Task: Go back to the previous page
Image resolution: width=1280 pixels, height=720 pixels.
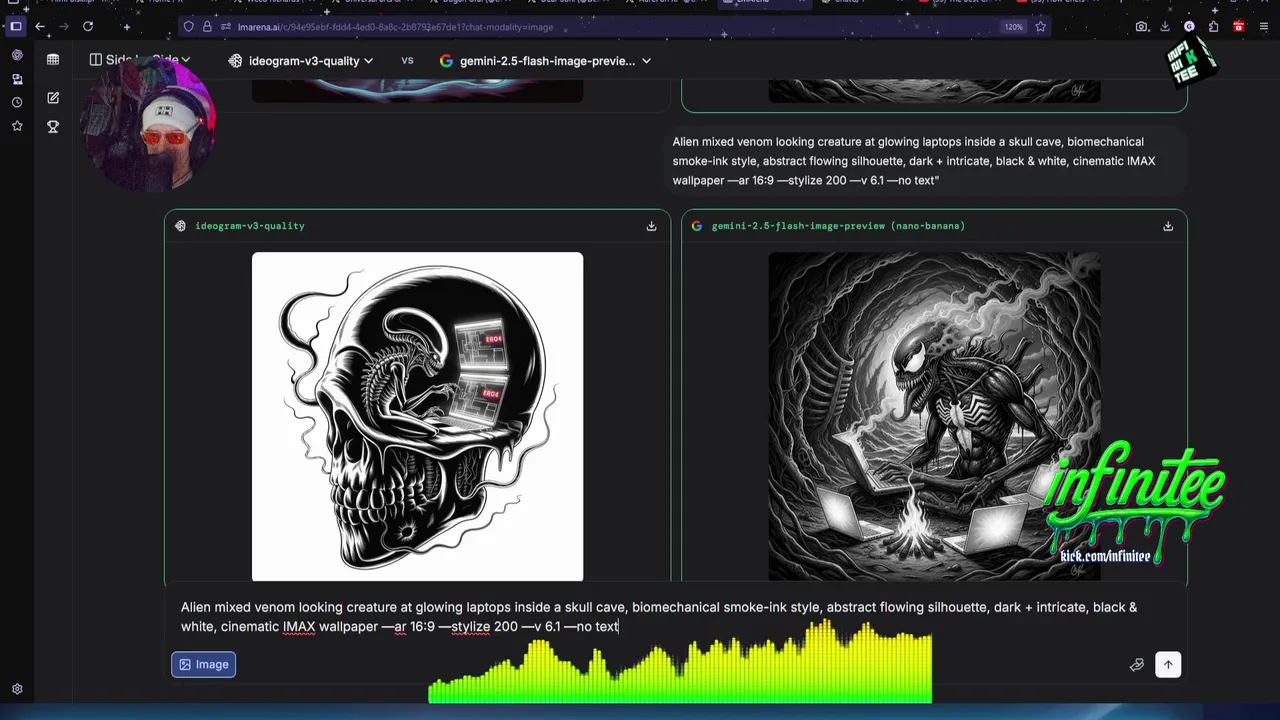Action: [40, 27]
